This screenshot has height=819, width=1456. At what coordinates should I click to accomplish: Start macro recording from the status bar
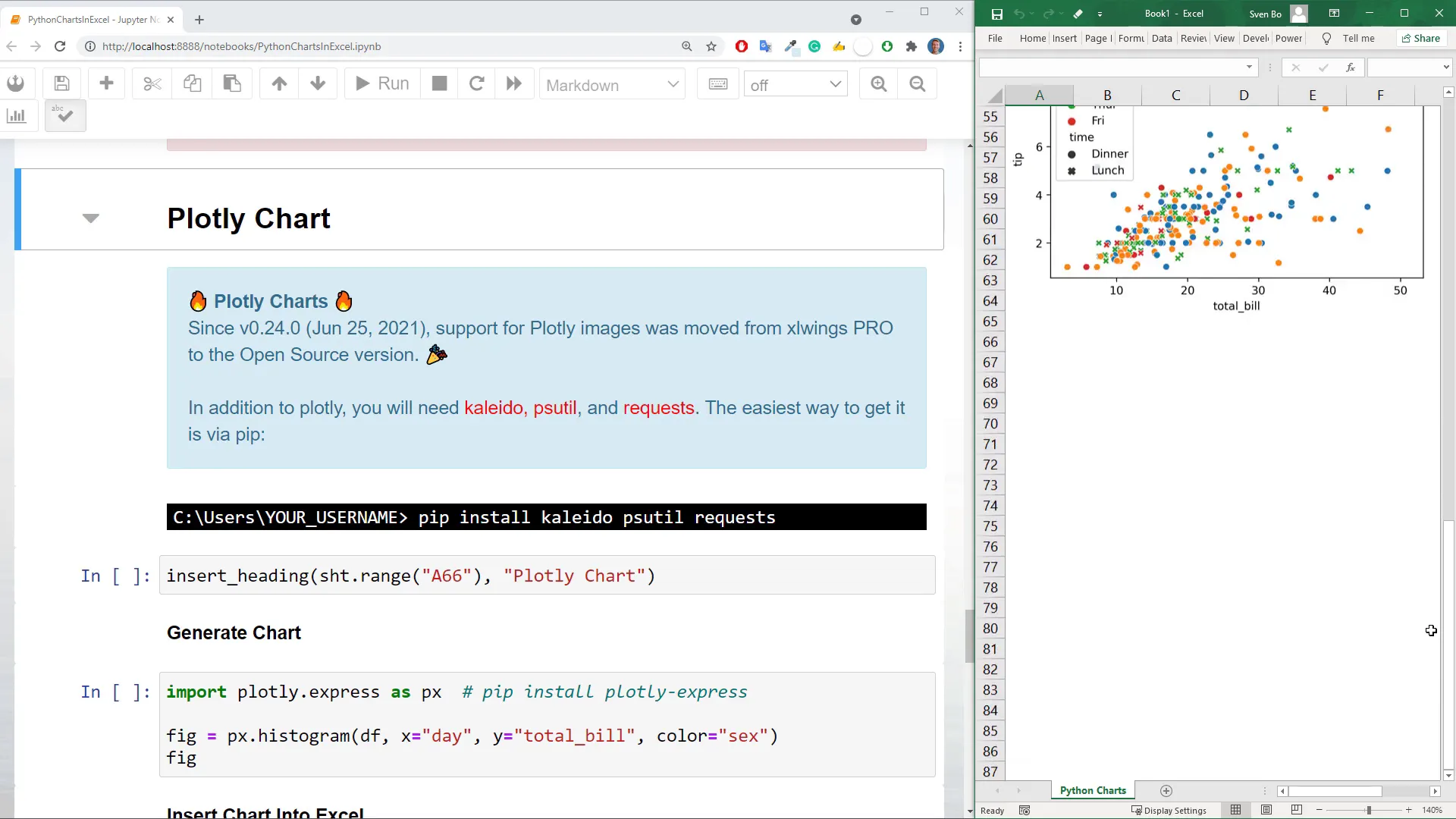(1025, 810)
